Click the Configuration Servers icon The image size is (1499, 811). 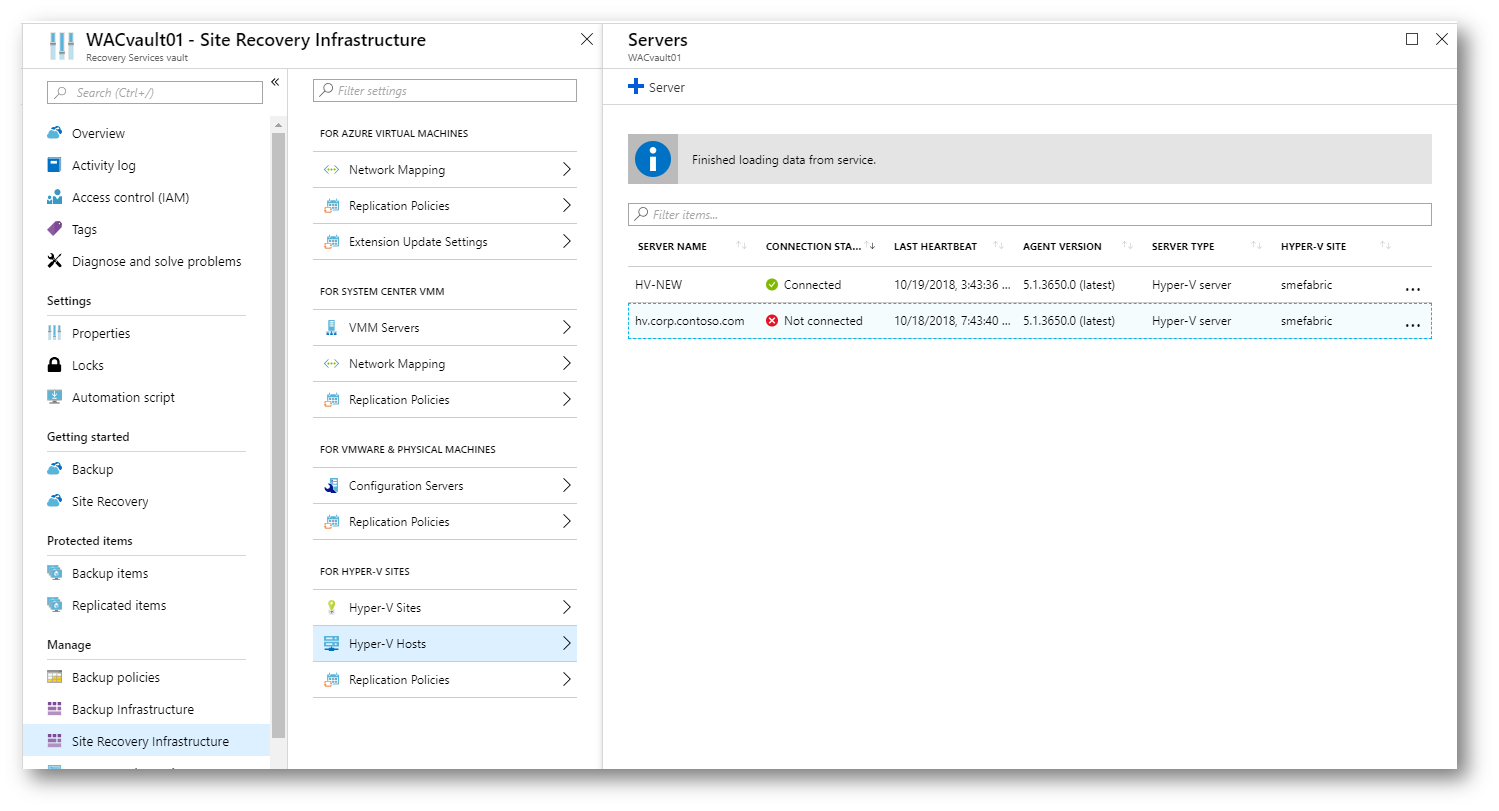coord(331,486)
